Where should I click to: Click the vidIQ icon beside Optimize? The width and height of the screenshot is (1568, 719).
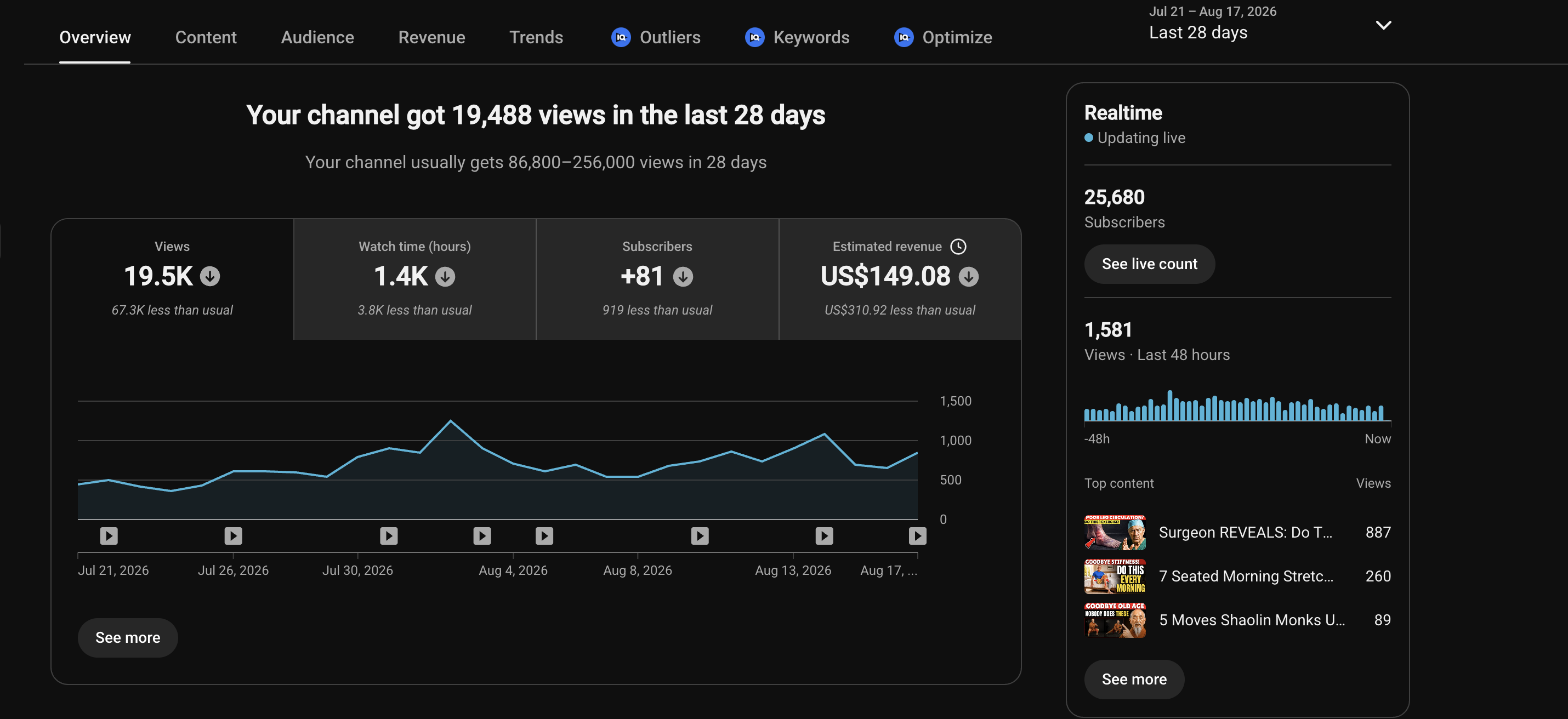pos(904,37)
